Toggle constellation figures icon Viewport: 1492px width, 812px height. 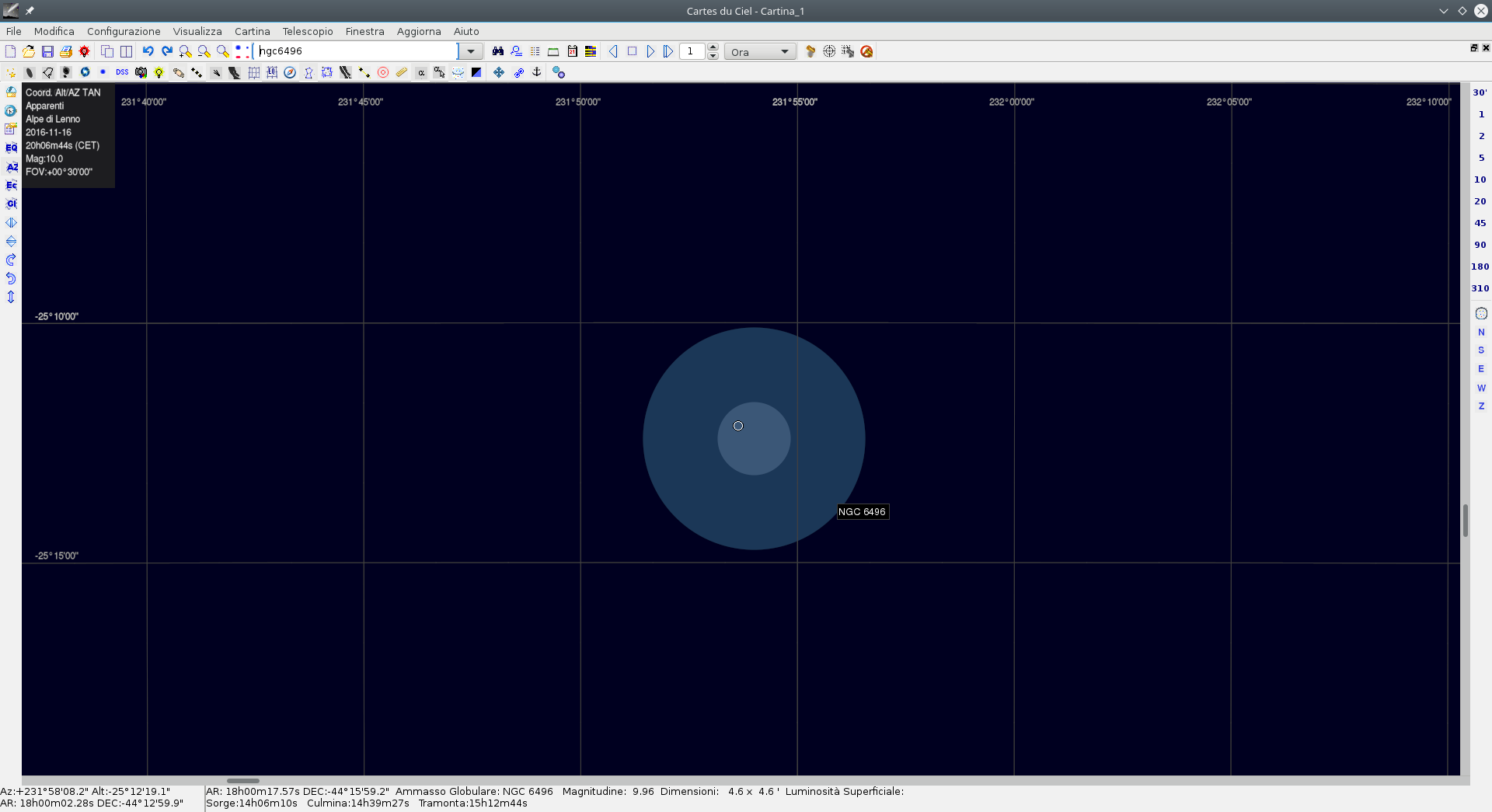click(309, 72)
